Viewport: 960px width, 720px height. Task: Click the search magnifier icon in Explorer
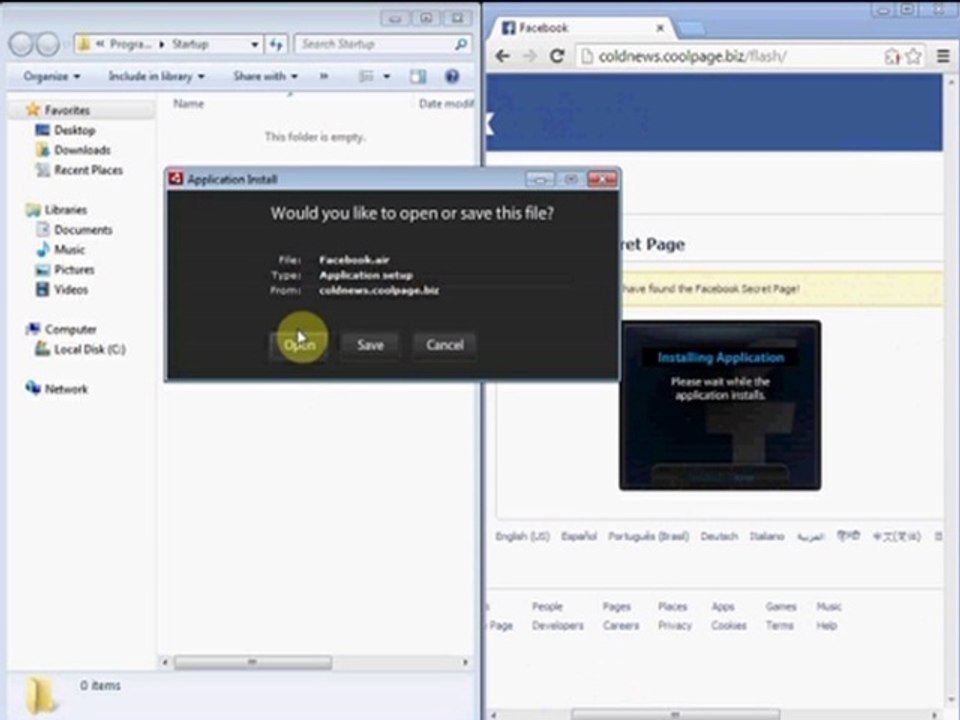461,44
